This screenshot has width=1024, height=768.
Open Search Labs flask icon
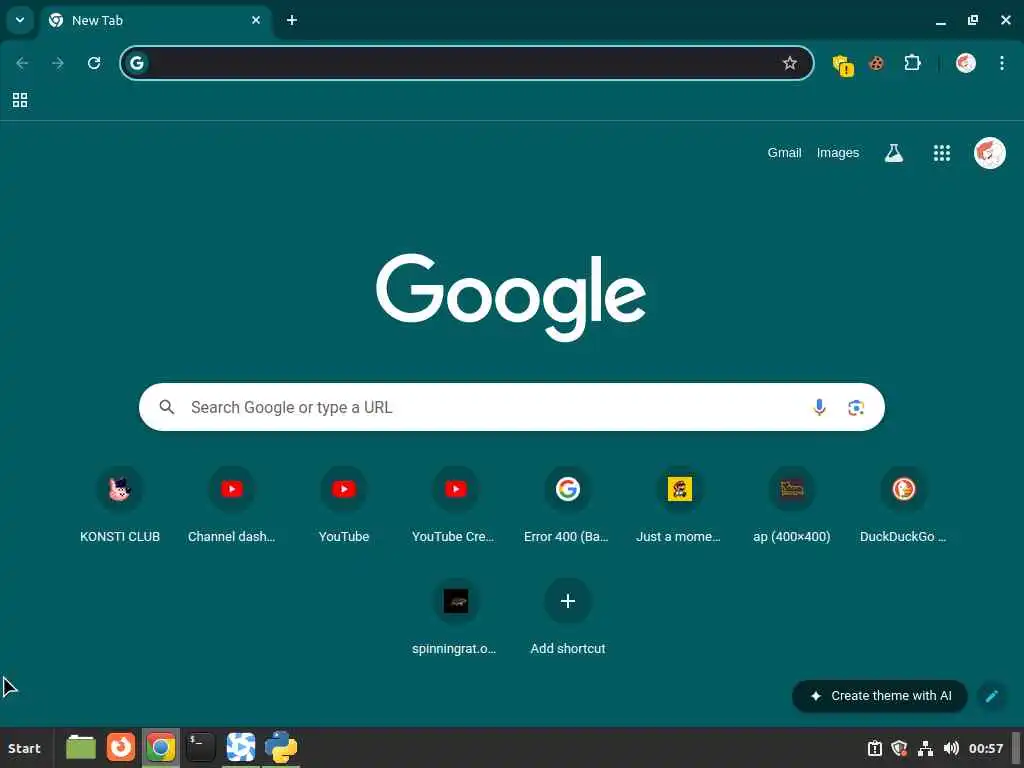pyautogui.click(x=893, y=153)
